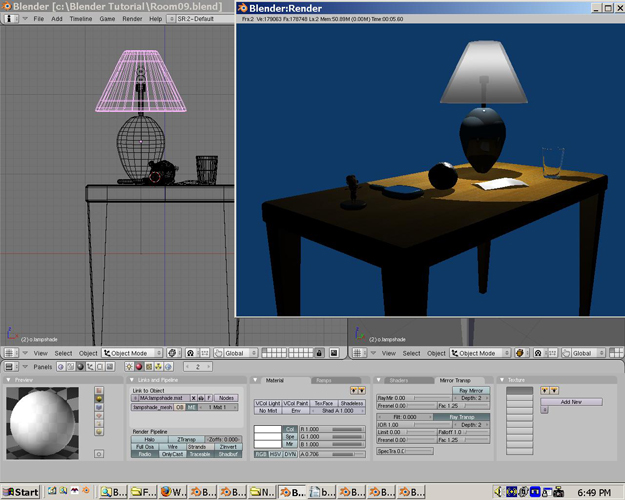Open the SR:2-Default screen selector
The image size is (625, 500).
202,19
